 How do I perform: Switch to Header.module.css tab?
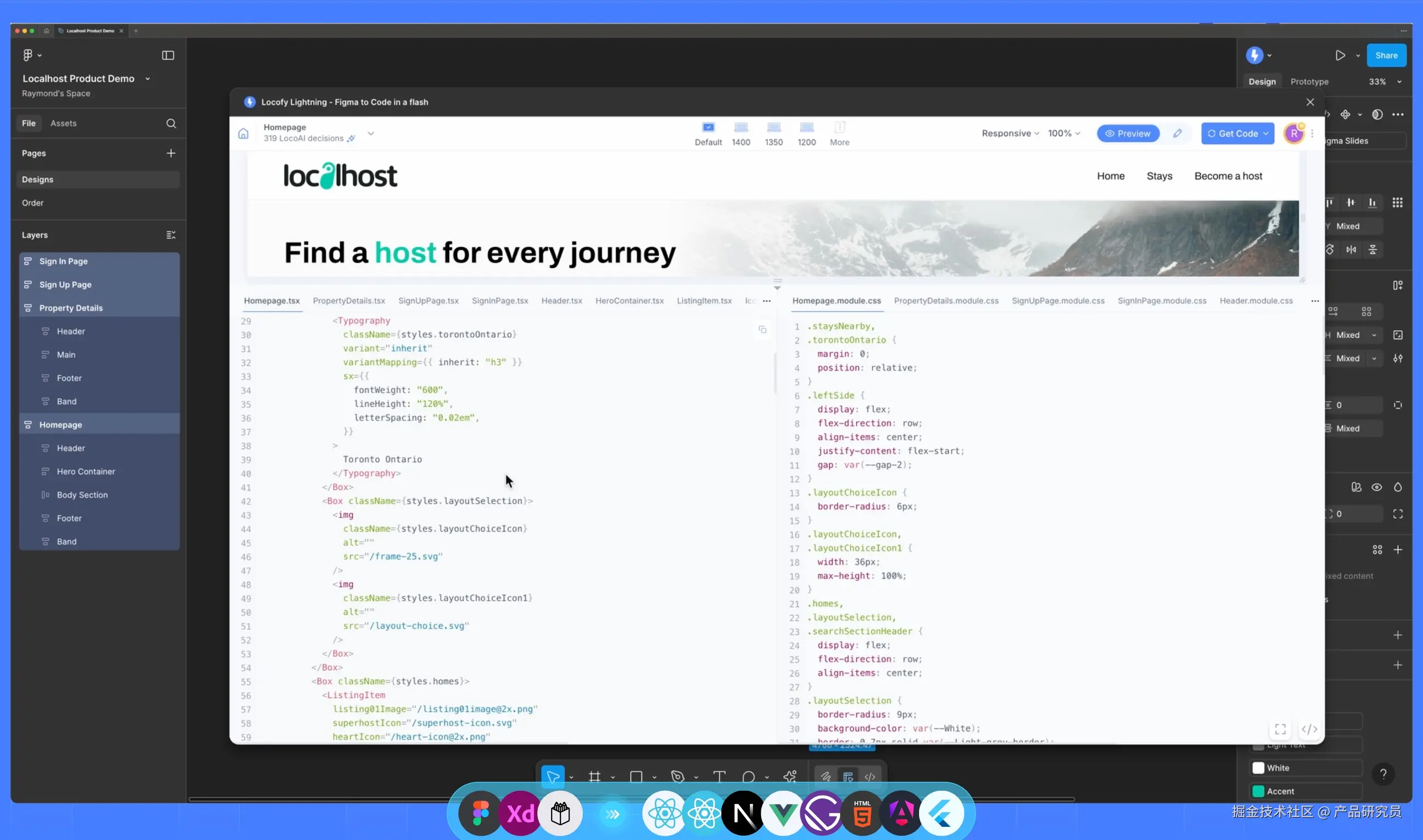point(1255,301)
